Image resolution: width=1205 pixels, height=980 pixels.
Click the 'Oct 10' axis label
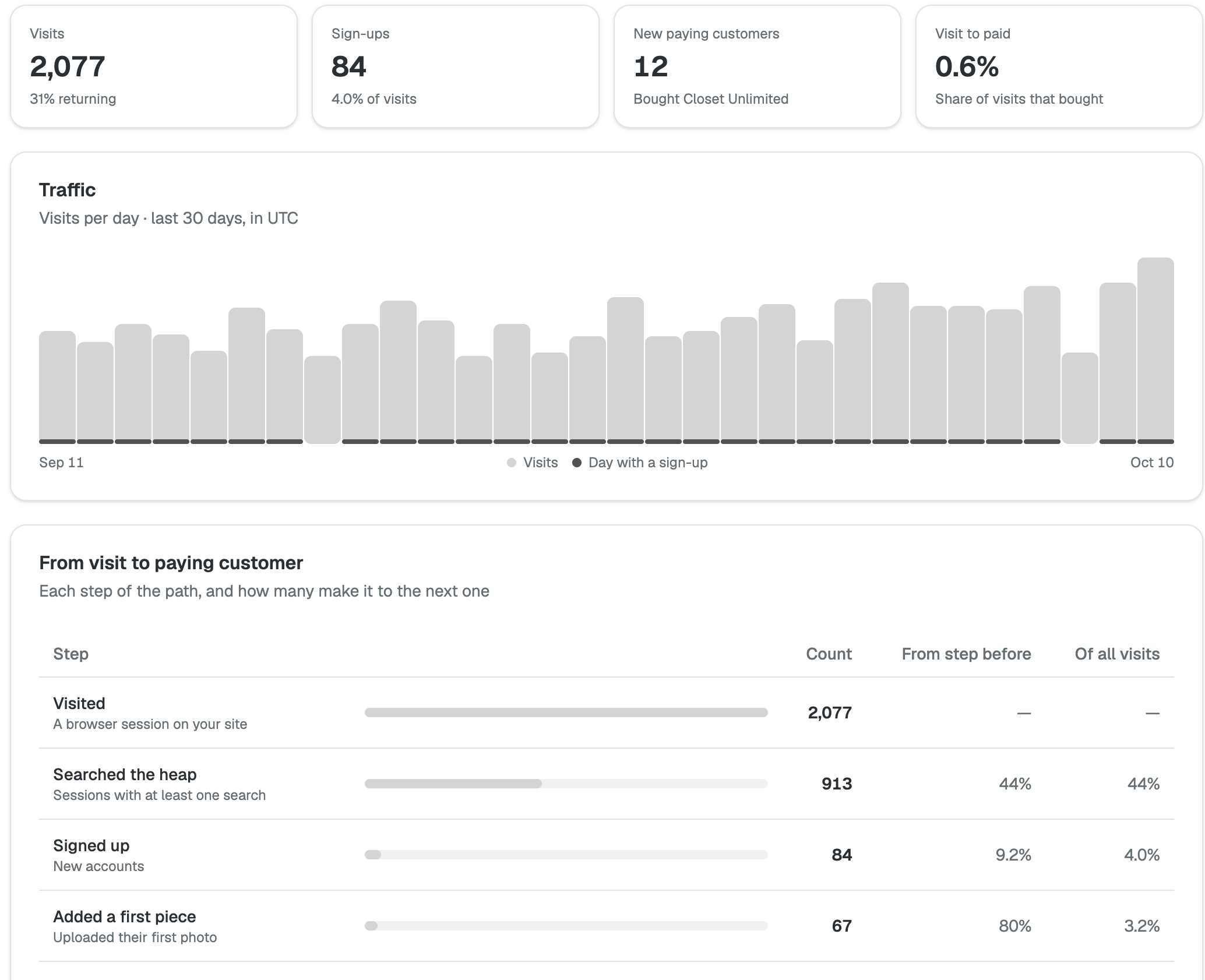[x=1152, y=463]
